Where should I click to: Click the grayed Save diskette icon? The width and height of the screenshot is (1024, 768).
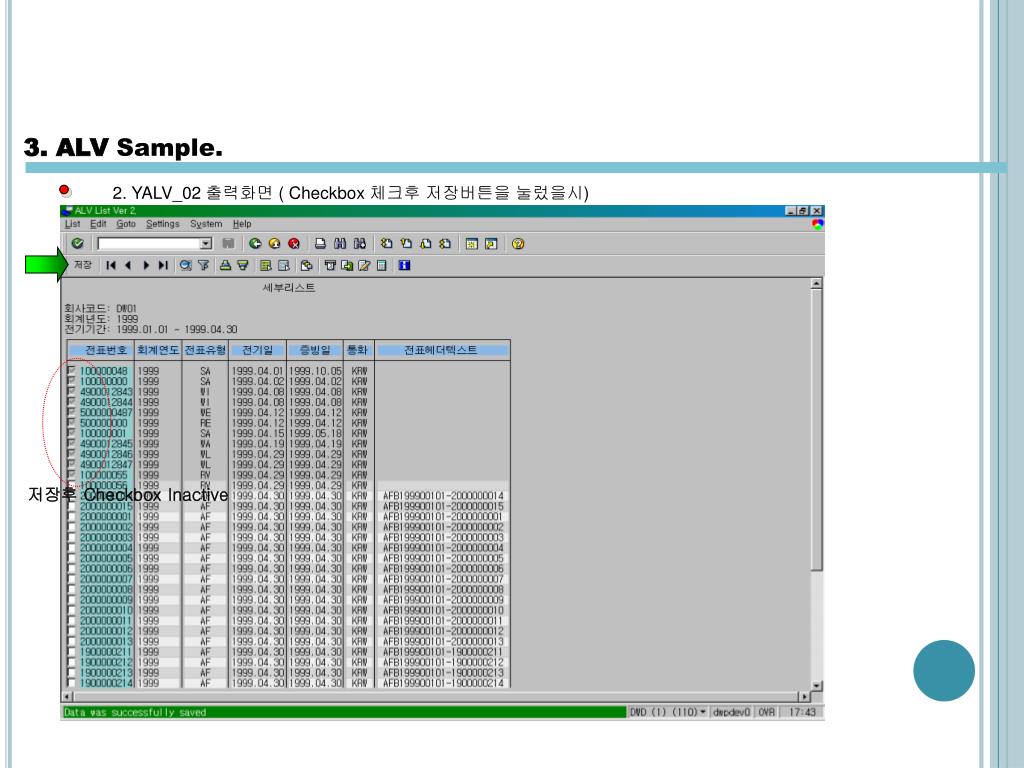[228, 244]
